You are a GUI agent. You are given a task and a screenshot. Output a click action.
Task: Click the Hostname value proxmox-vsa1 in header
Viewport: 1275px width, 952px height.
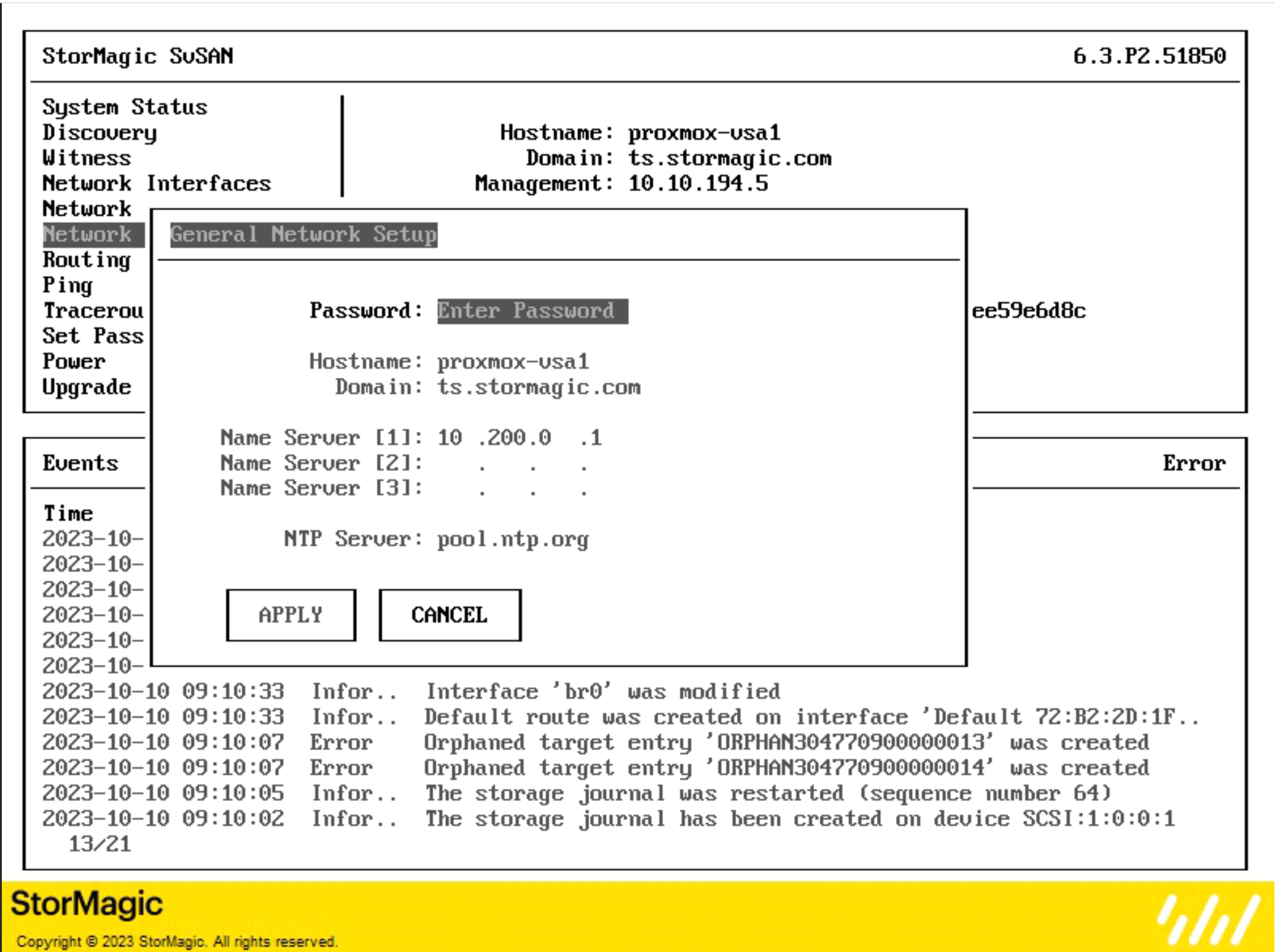point(704,133)
